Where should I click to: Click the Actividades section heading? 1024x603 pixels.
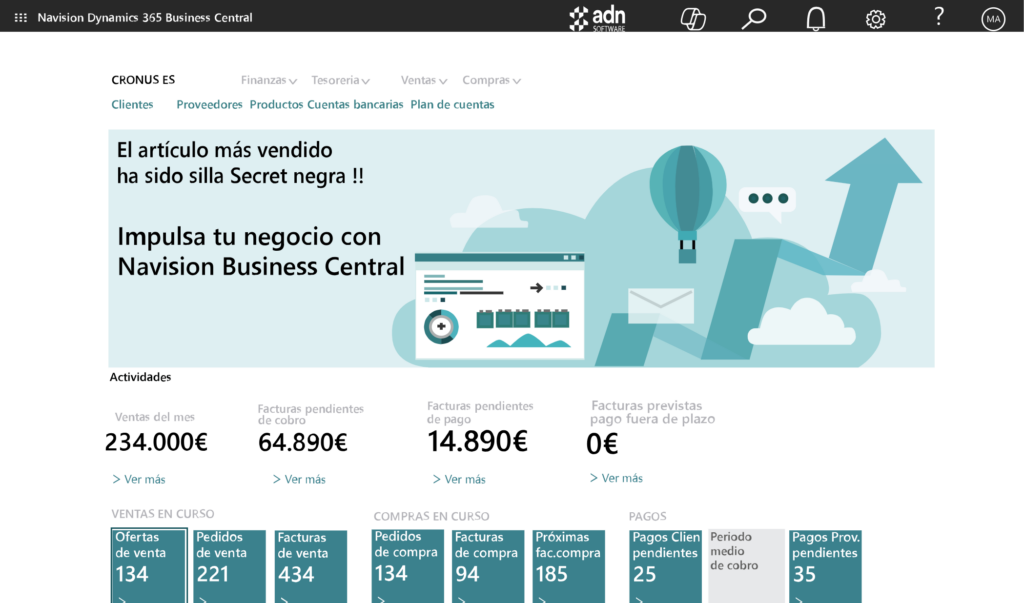140,377
